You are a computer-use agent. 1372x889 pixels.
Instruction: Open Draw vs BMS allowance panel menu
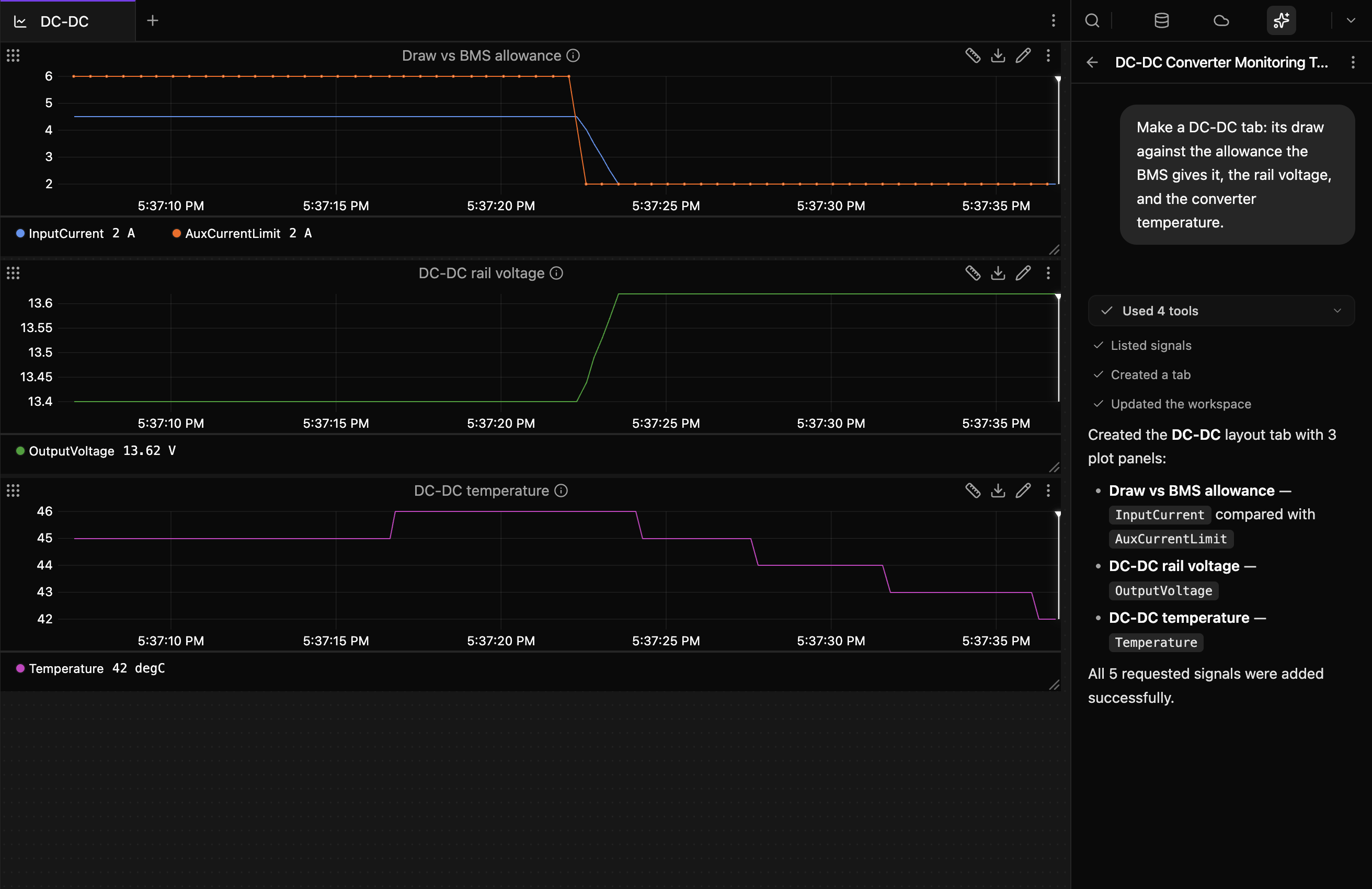click(1048, 55)
